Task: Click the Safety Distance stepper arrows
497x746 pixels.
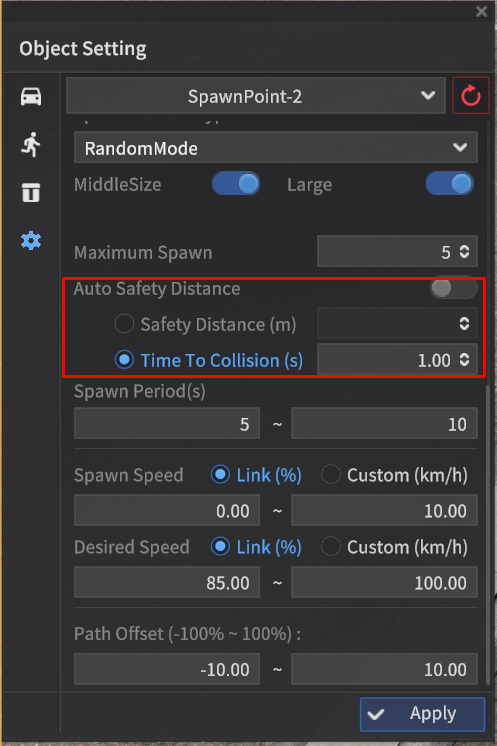Action: (464, 324)
